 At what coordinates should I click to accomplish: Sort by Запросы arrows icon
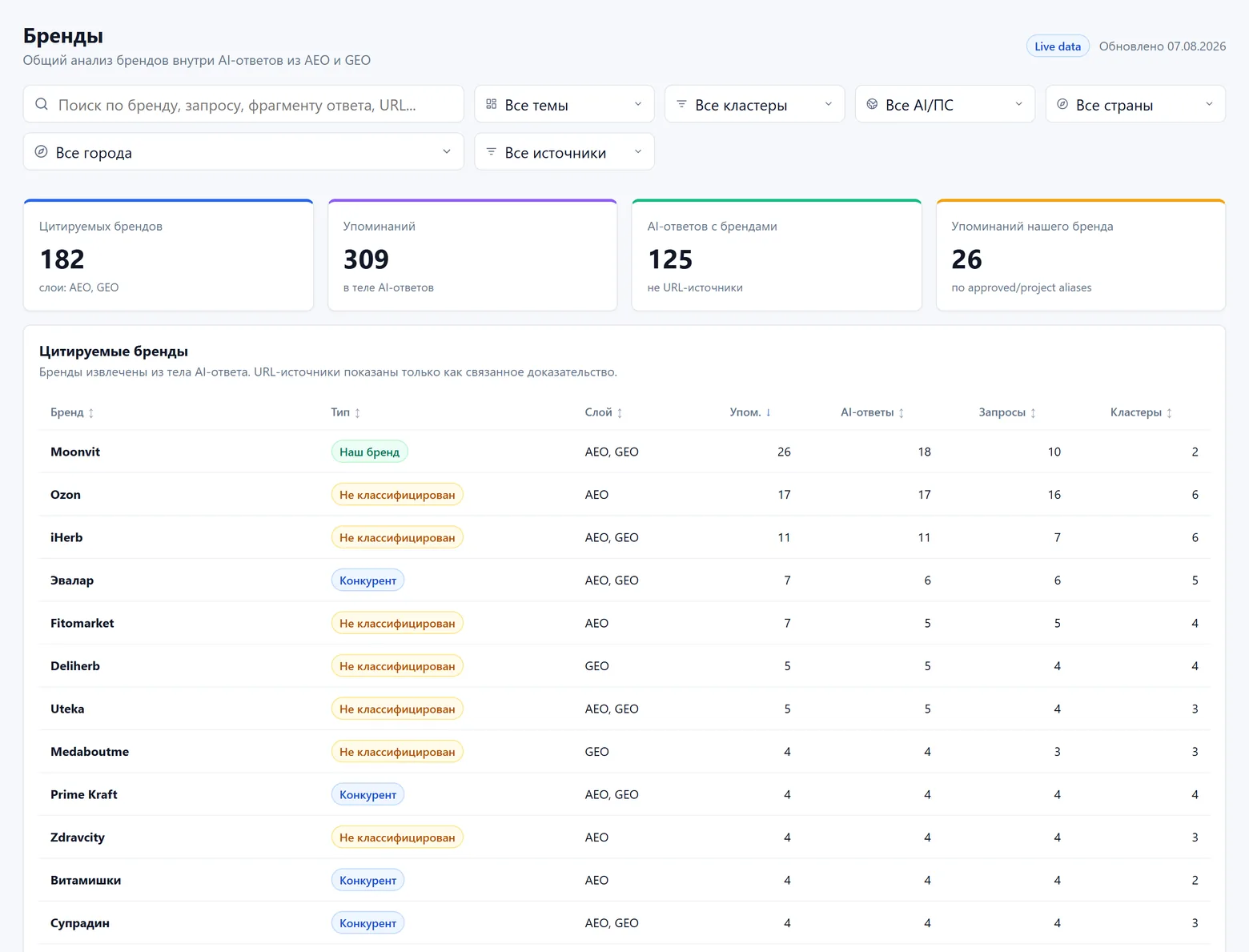click(1034, 413)
